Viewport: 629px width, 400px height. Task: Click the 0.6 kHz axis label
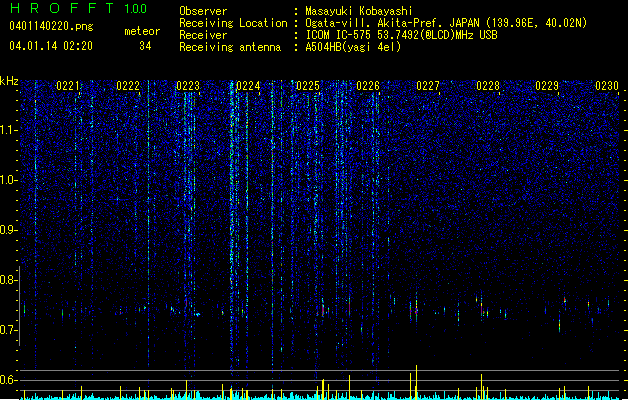[x=9, y=380]
